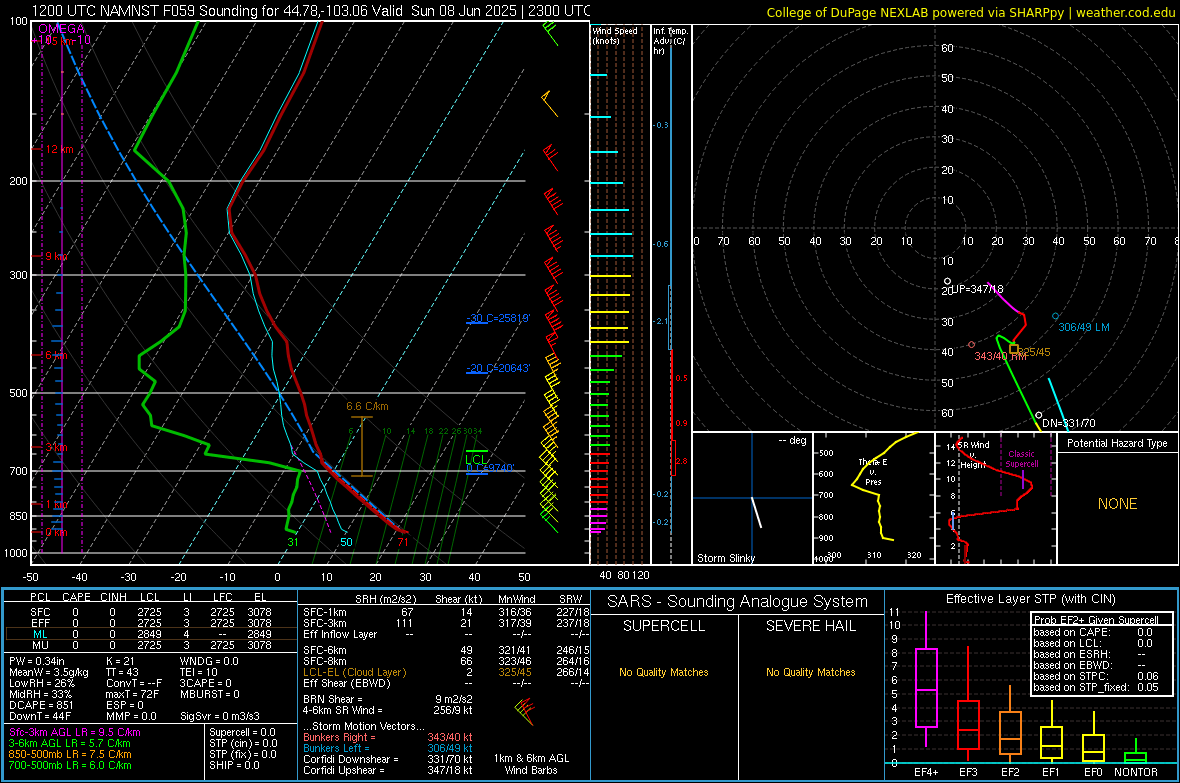Click the 6 km height marker
The width and height of the screenshot is (1180, 783).
(56, 355)
